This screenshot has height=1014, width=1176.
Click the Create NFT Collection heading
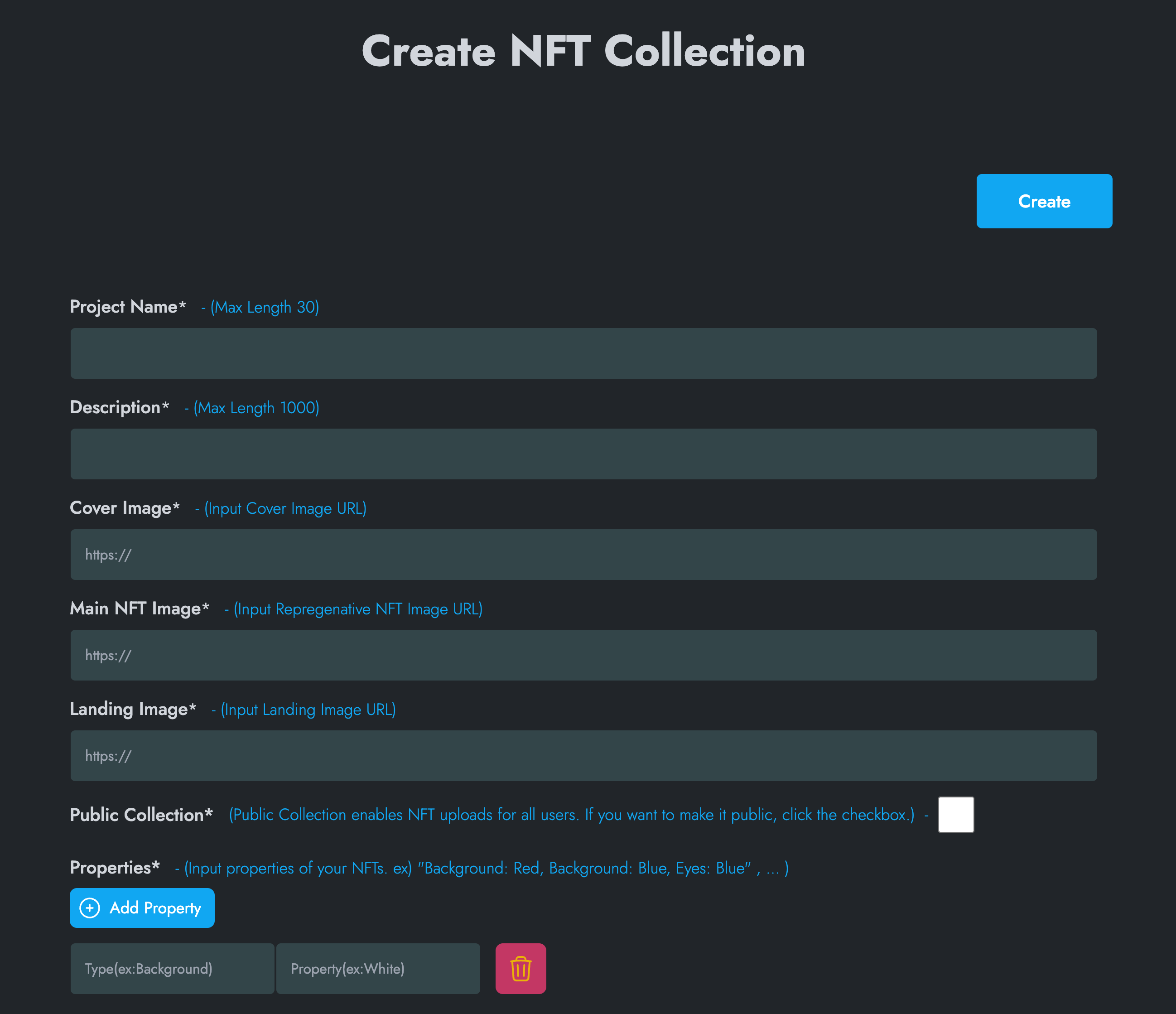(x=583, y=51)
